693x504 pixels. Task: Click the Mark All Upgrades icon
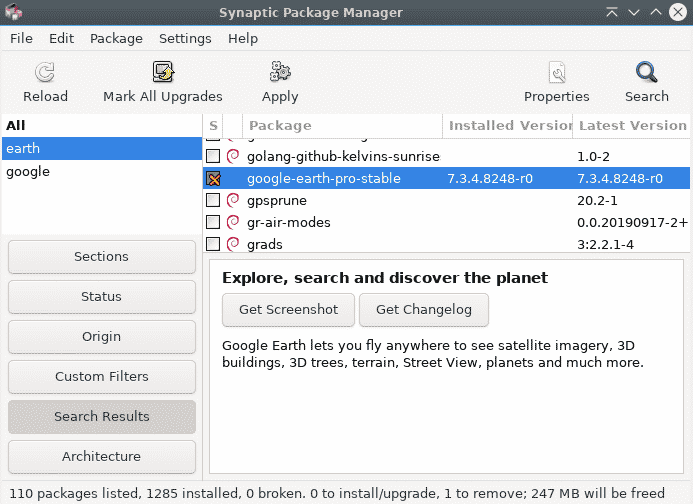point(163,72)
